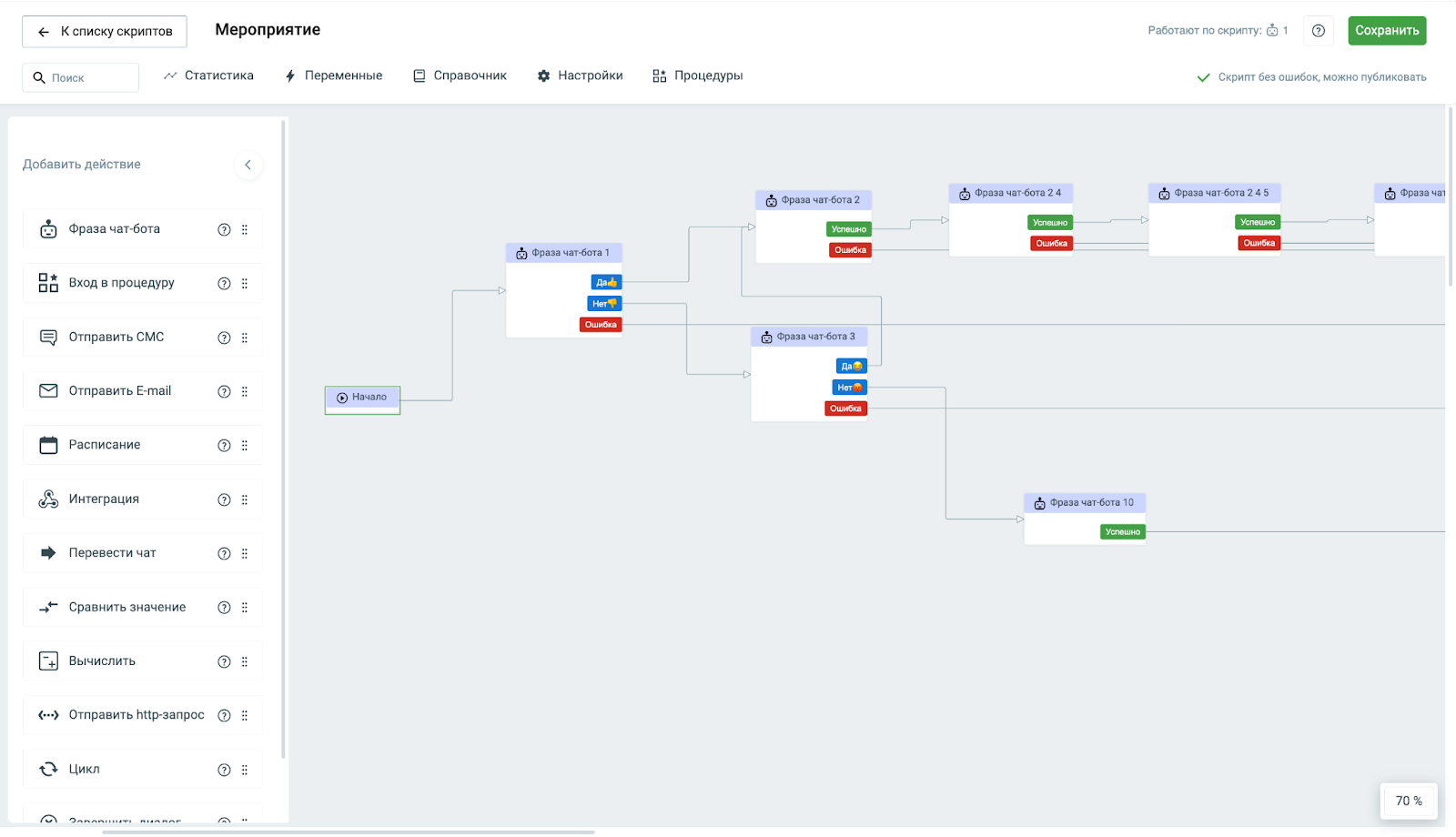Screen dimensions: 1456x837
Task: Select the Расписание calendar icon
Action: [x=48, y=445]
